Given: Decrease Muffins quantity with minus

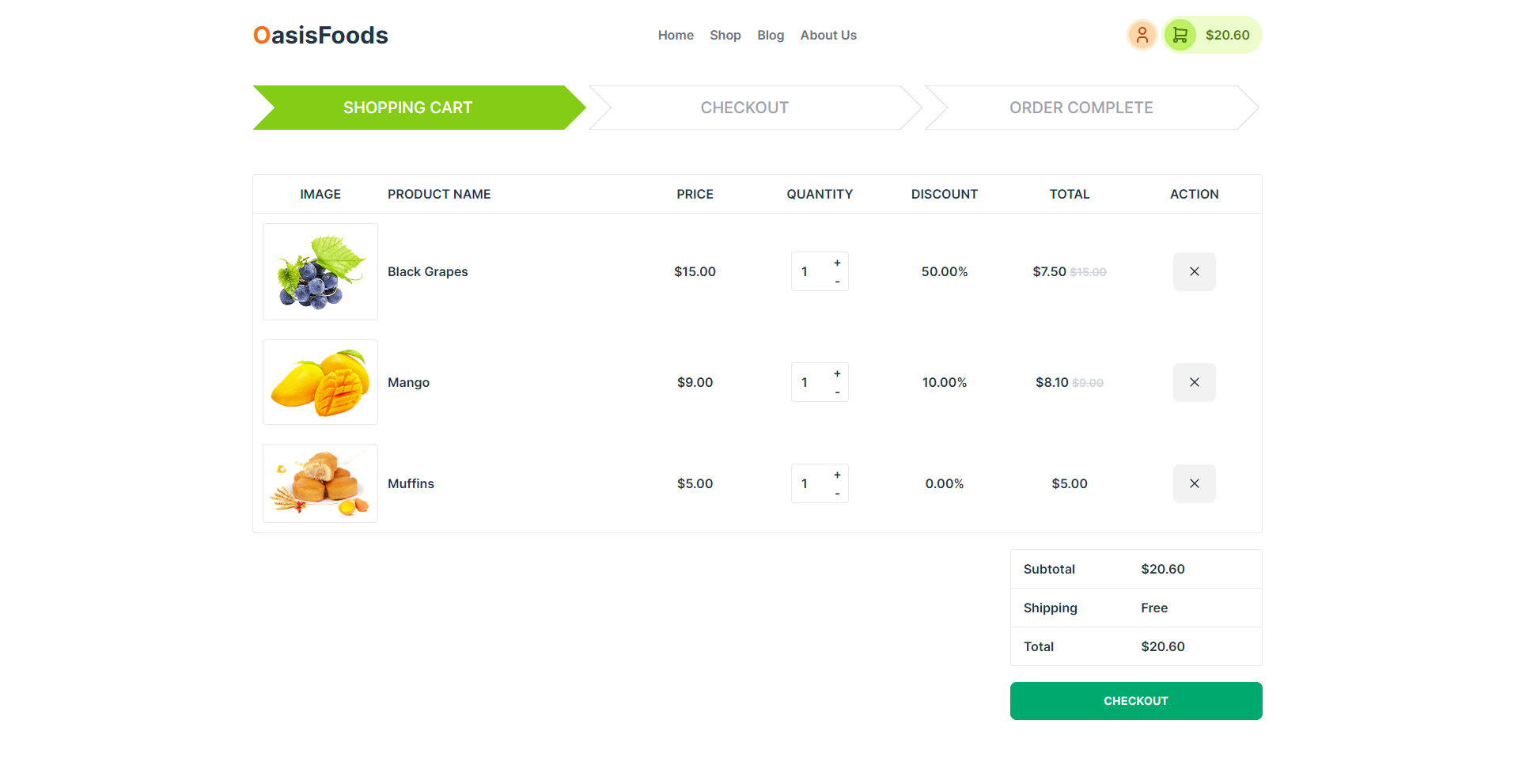Looking at the screenshot, I should point(837,494).
